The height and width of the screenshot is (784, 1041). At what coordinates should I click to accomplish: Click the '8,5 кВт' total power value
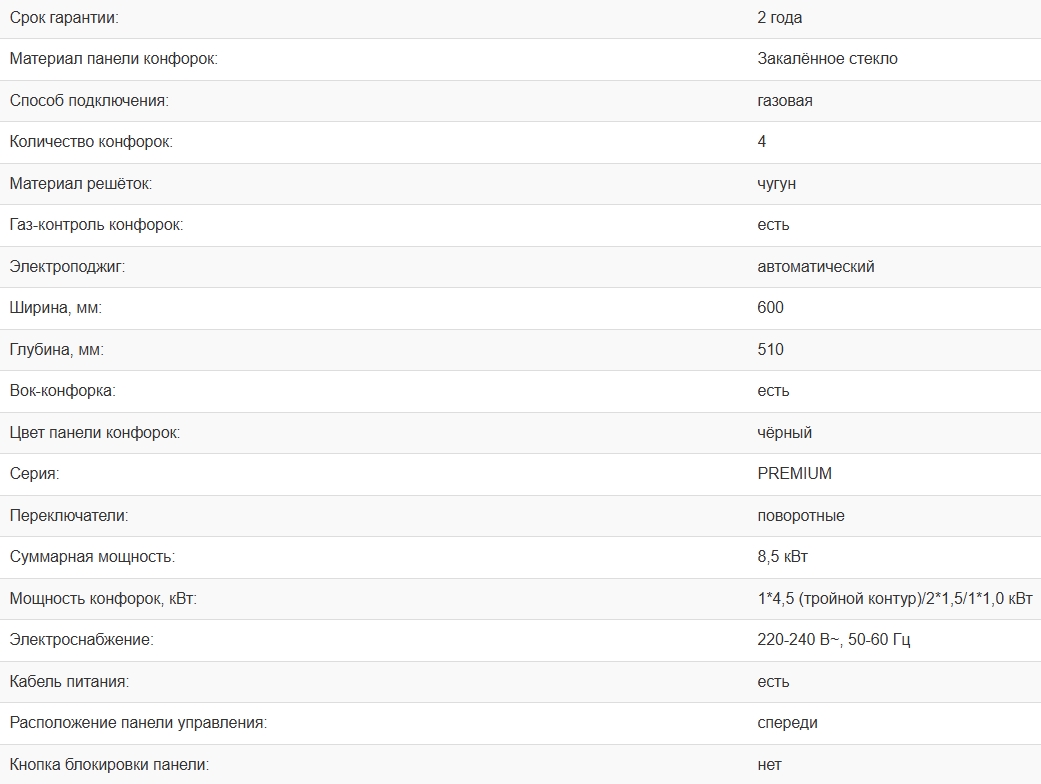click(783, 556)
